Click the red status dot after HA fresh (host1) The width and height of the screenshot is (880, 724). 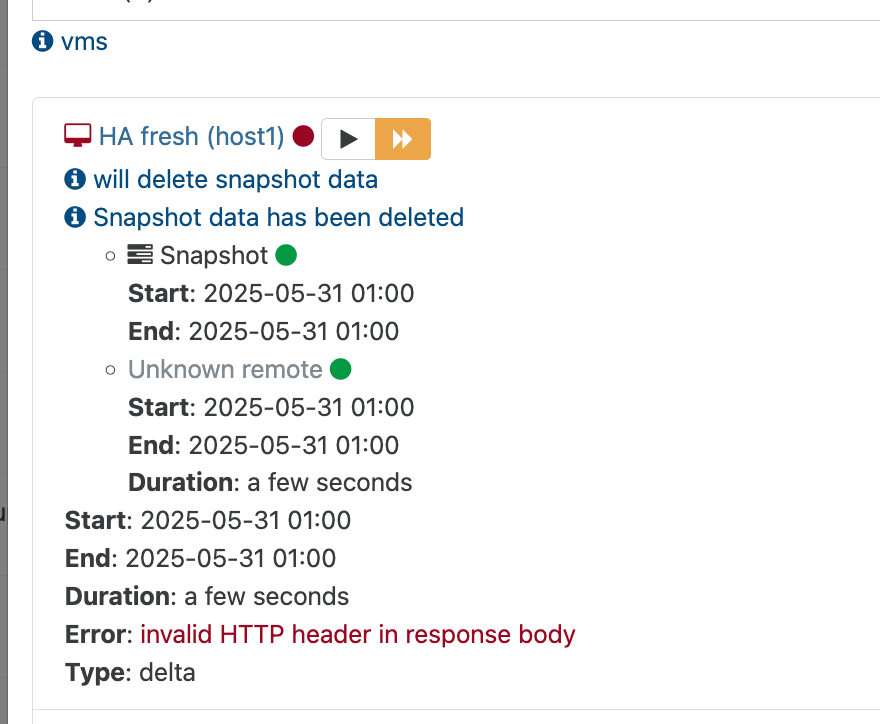click(x=304, y=136)
